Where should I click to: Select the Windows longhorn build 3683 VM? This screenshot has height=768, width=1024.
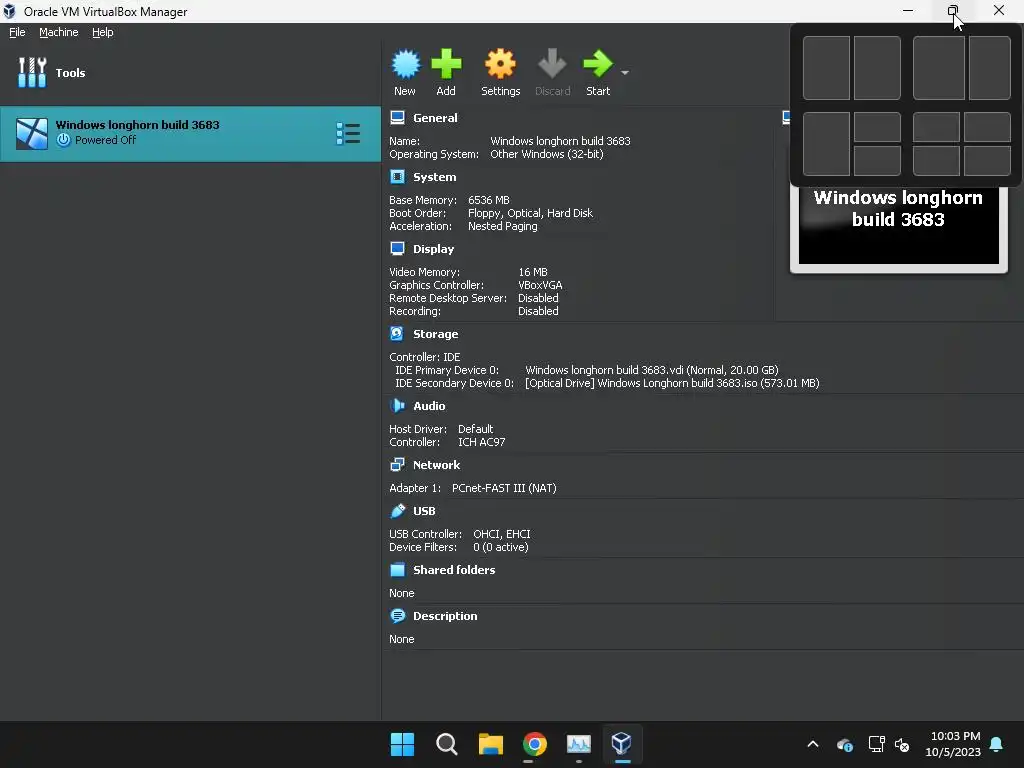[190, 134]
